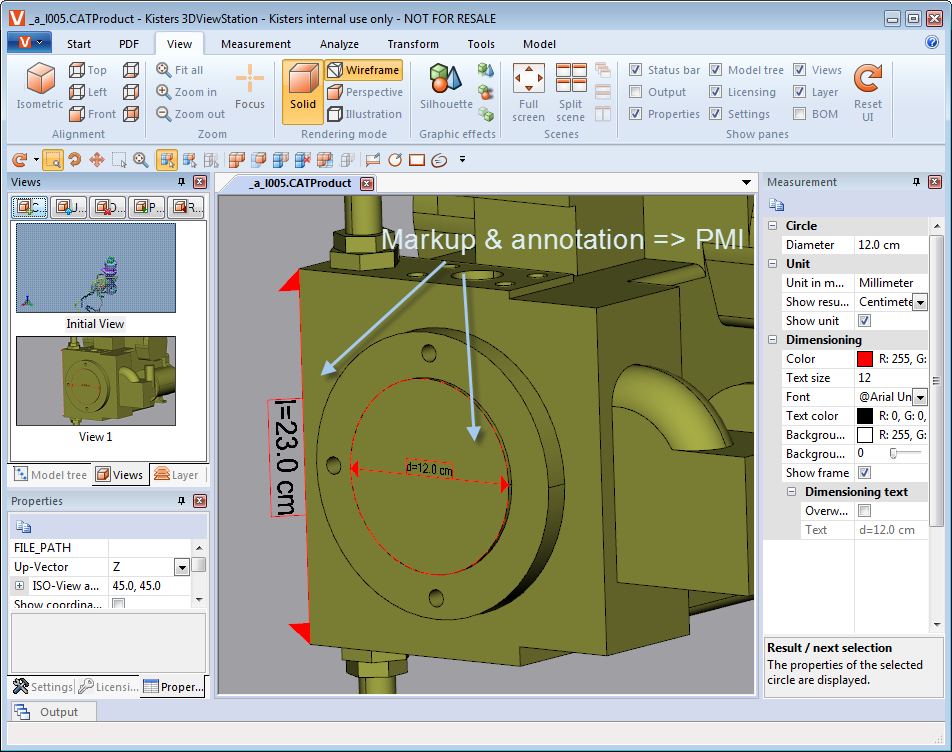Click the circle markup tool icon
The image size is (952, 752).
395,160
